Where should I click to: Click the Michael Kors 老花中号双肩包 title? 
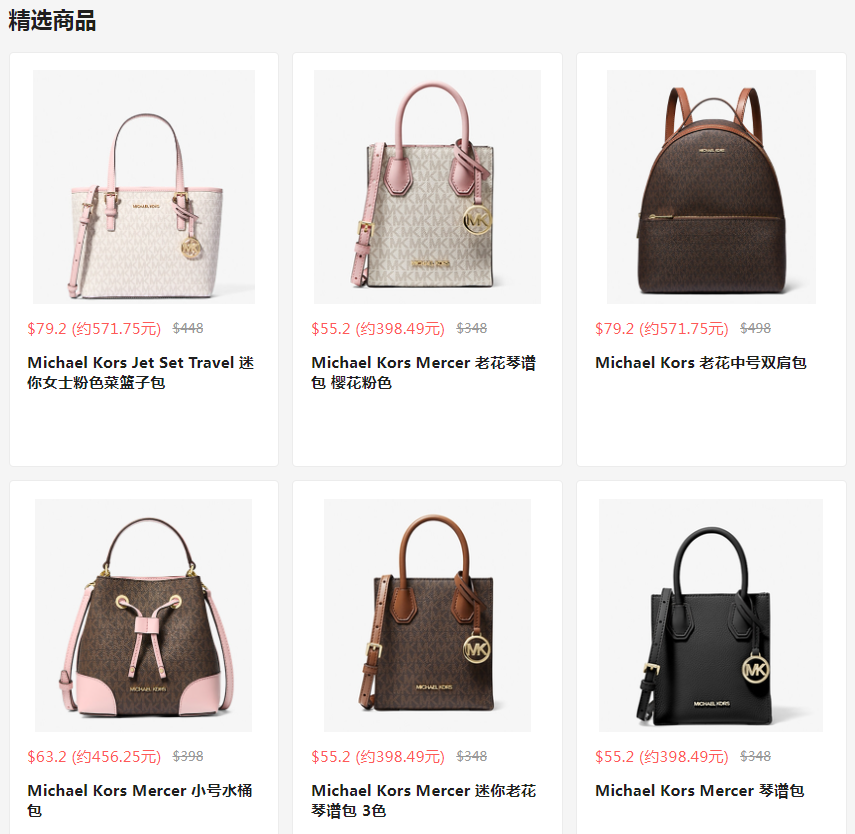tap(701, 363)
